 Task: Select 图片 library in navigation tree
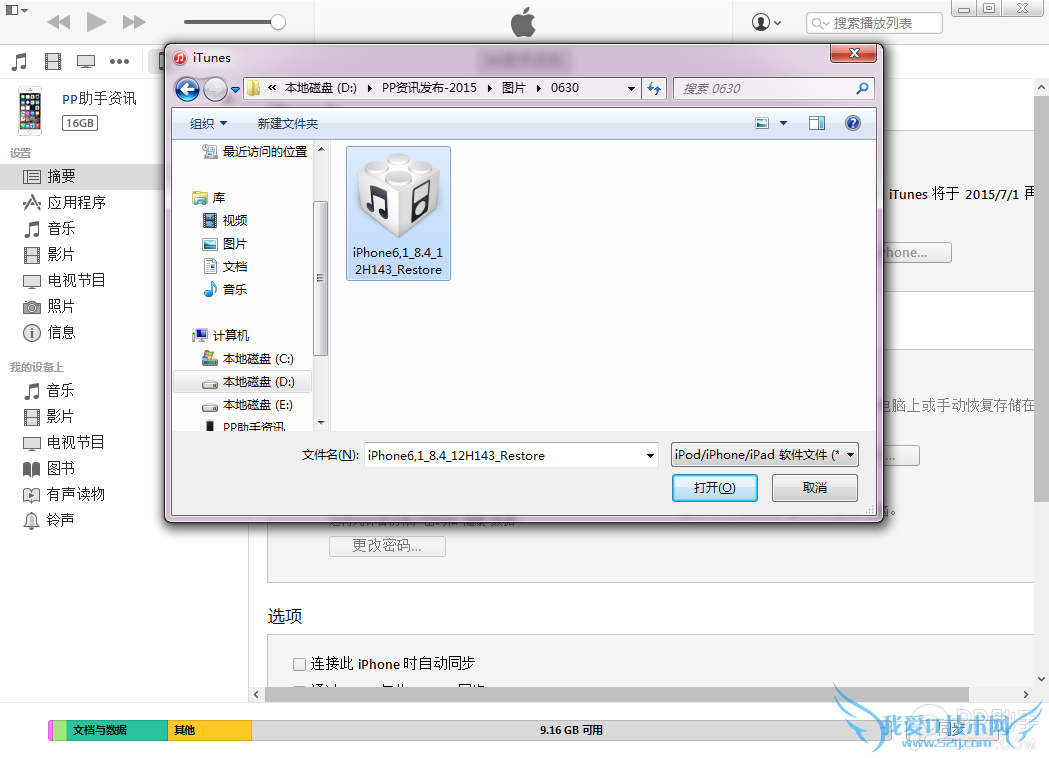tap(225, 244)
